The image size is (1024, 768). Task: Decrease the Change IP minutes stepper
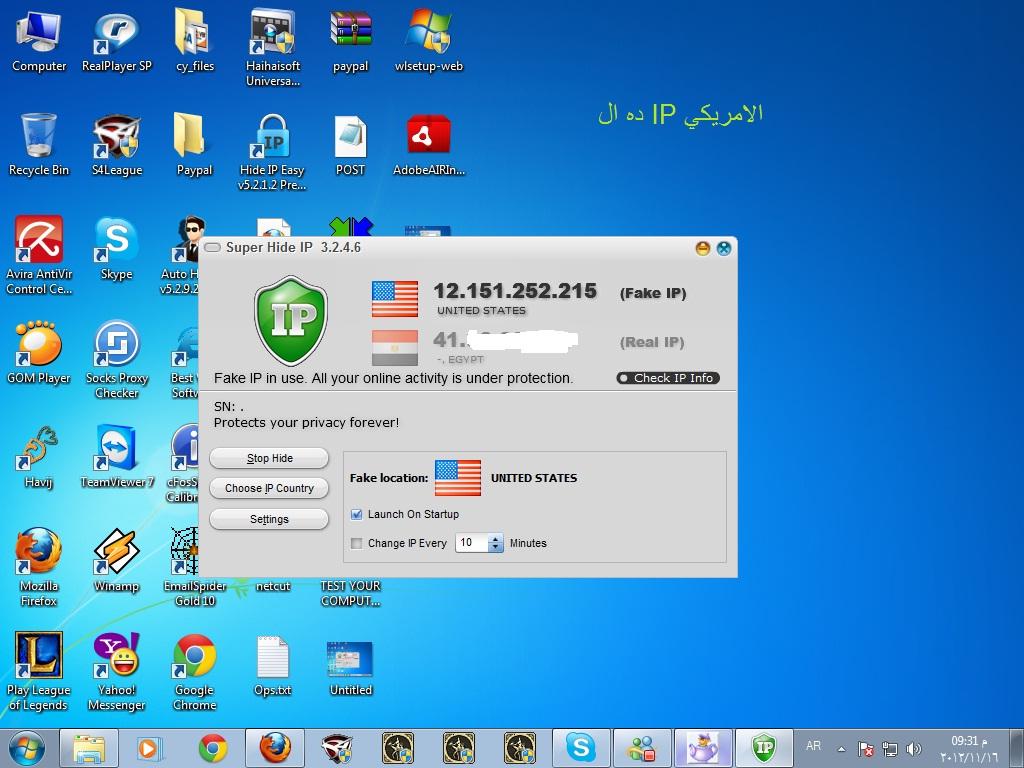[x=496, y=547]
